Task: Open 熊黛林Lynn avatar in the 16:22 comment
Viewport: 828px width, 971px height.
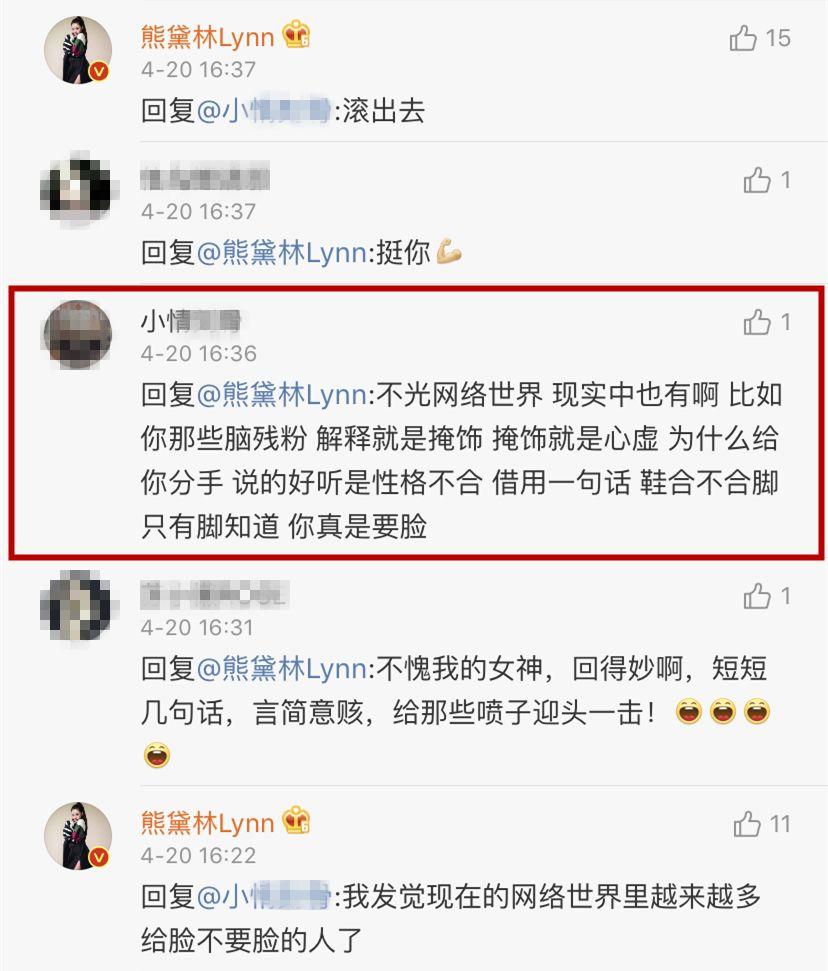Action: (78, 836)
